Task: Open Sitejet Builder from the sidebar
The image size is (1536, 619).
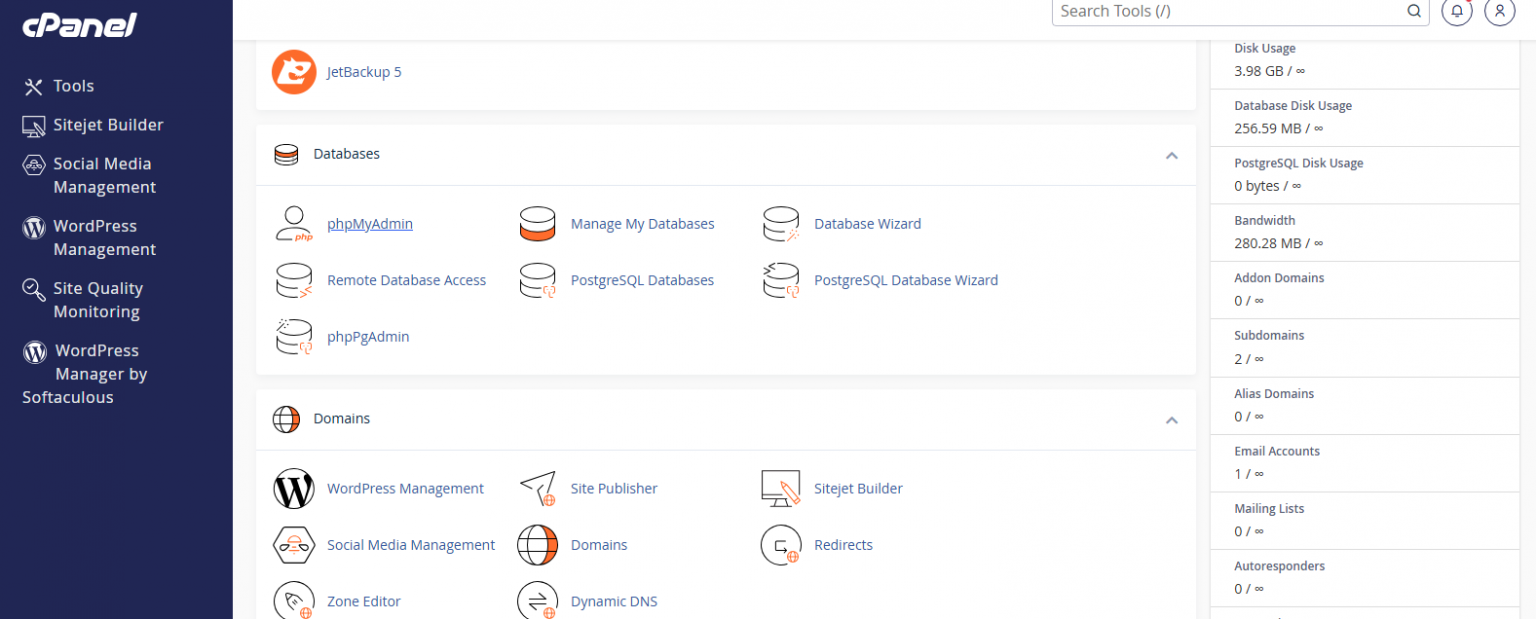Action: [104, 124]
